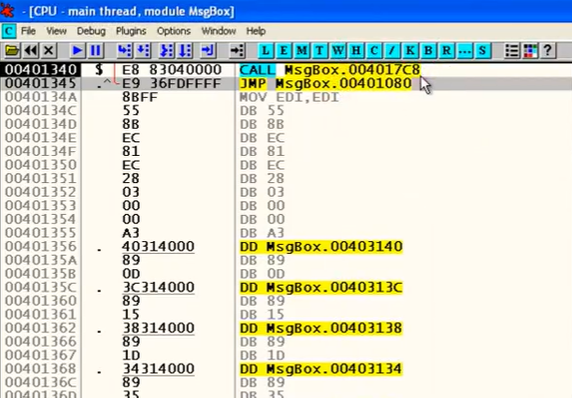572x398 pixels.
Task: Show Source window with S button
Action: point(483,50)
